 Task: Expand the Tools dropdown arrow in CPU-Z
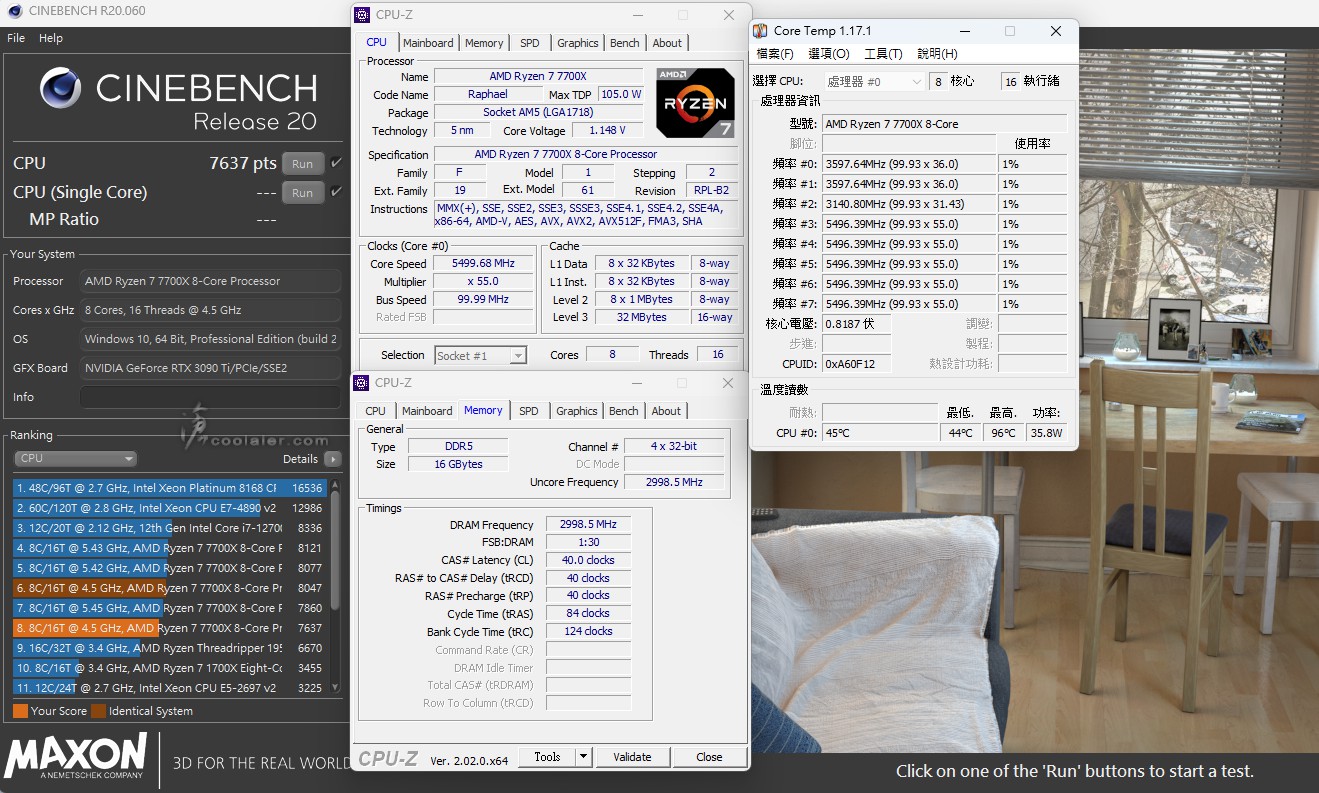583,757
